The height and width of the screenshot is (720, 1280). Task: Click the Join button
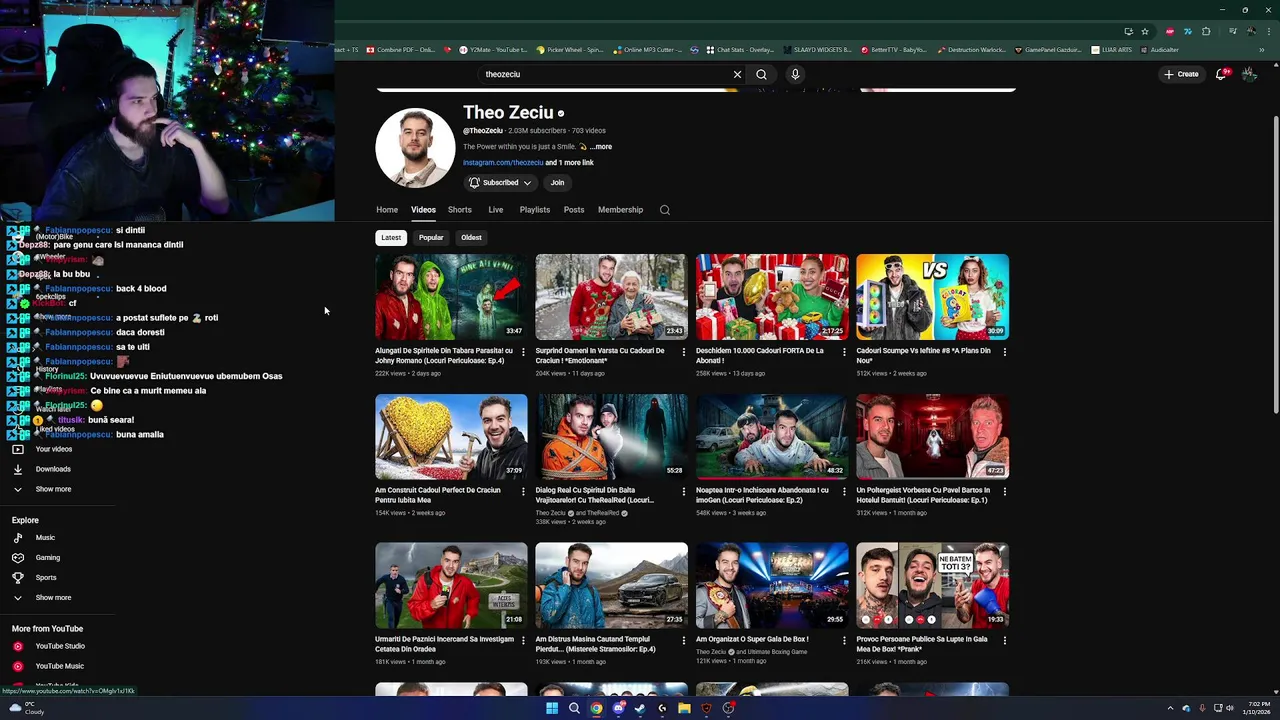click(557, 183)
